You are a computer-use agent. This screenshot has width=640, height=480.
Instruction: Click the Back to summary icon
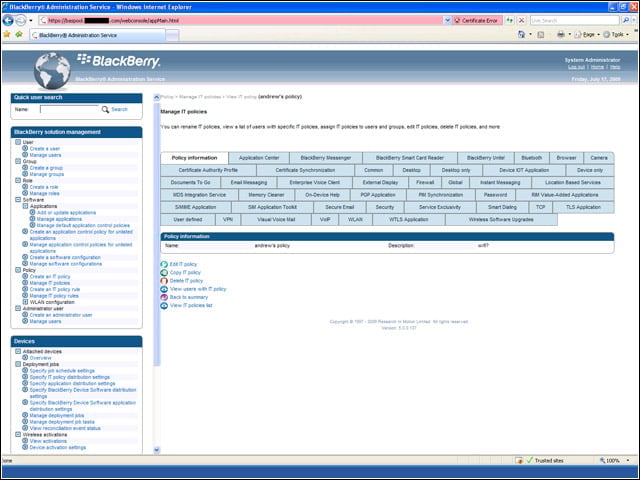pos(164,297)
